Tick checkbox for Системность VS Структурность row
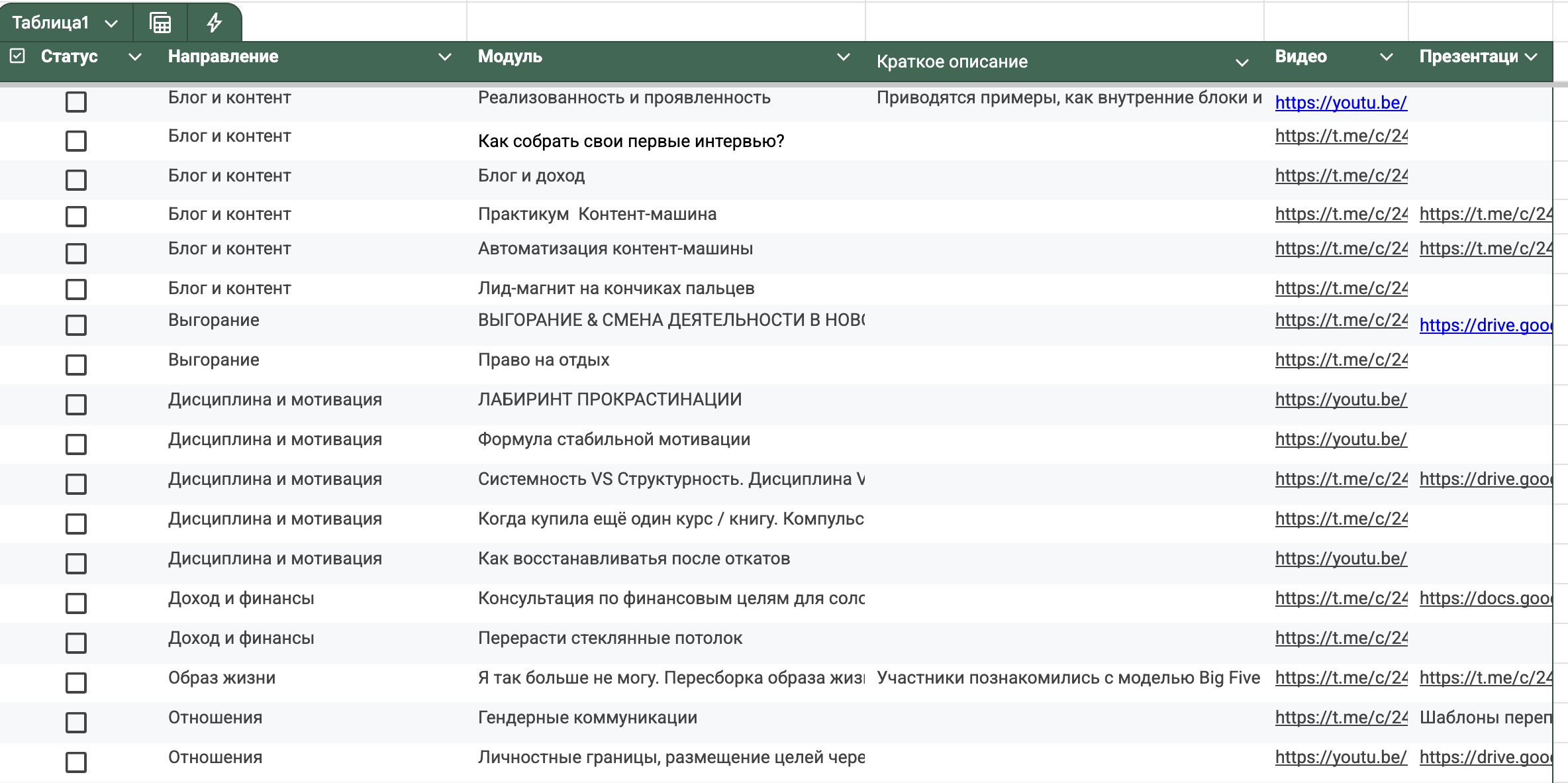1568x783 pixels. pos(76,484)
